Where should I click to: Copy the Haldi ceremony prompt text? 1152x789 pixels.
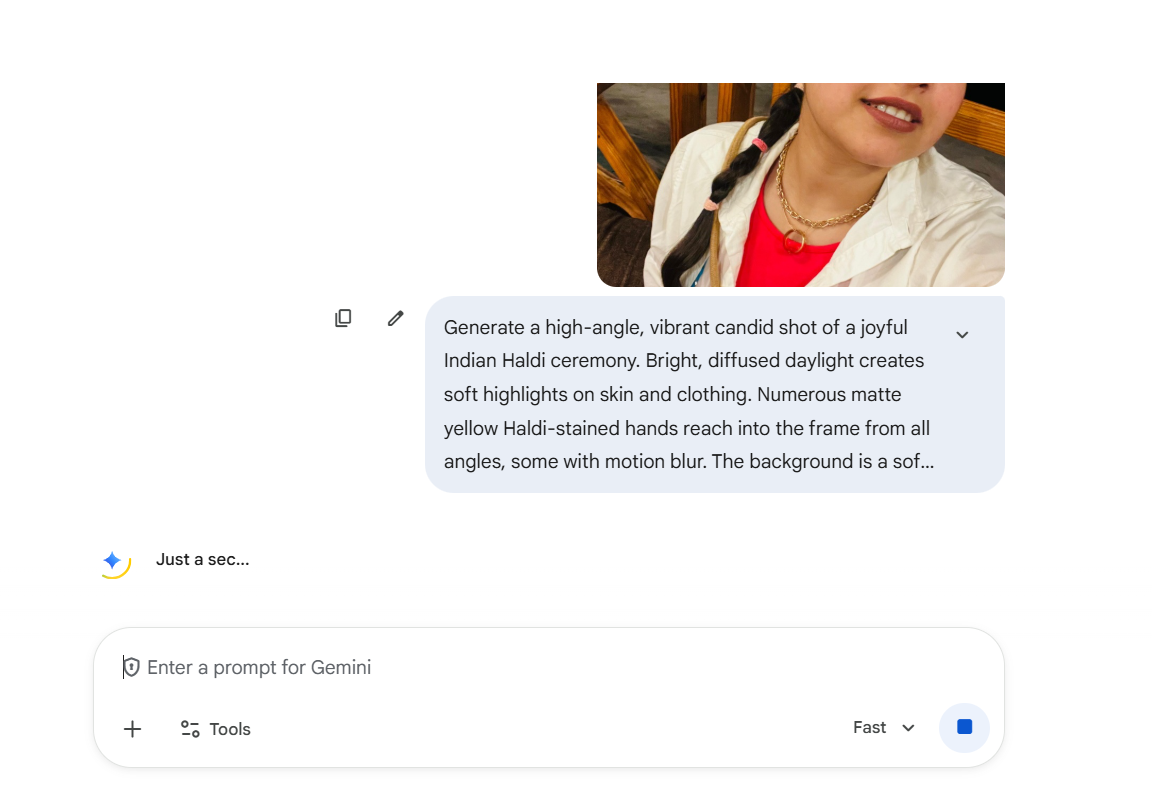click(x=343, y=318)
